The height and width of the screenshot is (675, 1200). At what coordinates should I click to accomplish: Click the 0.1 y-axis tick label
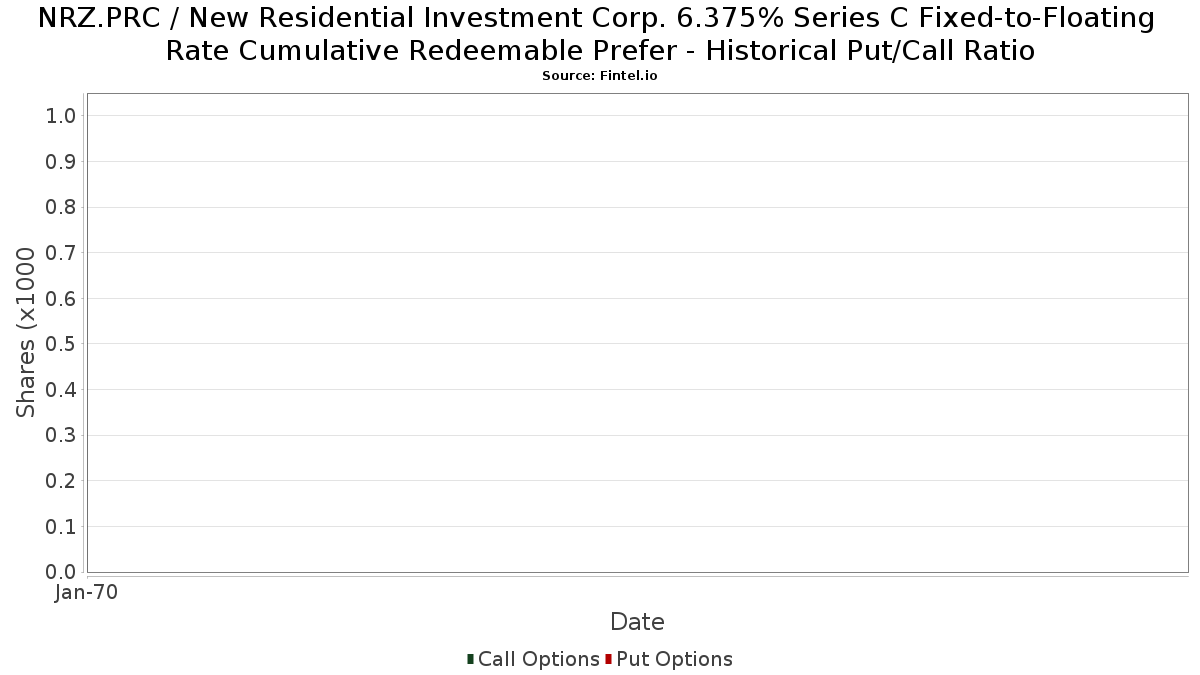click(61, 526)
